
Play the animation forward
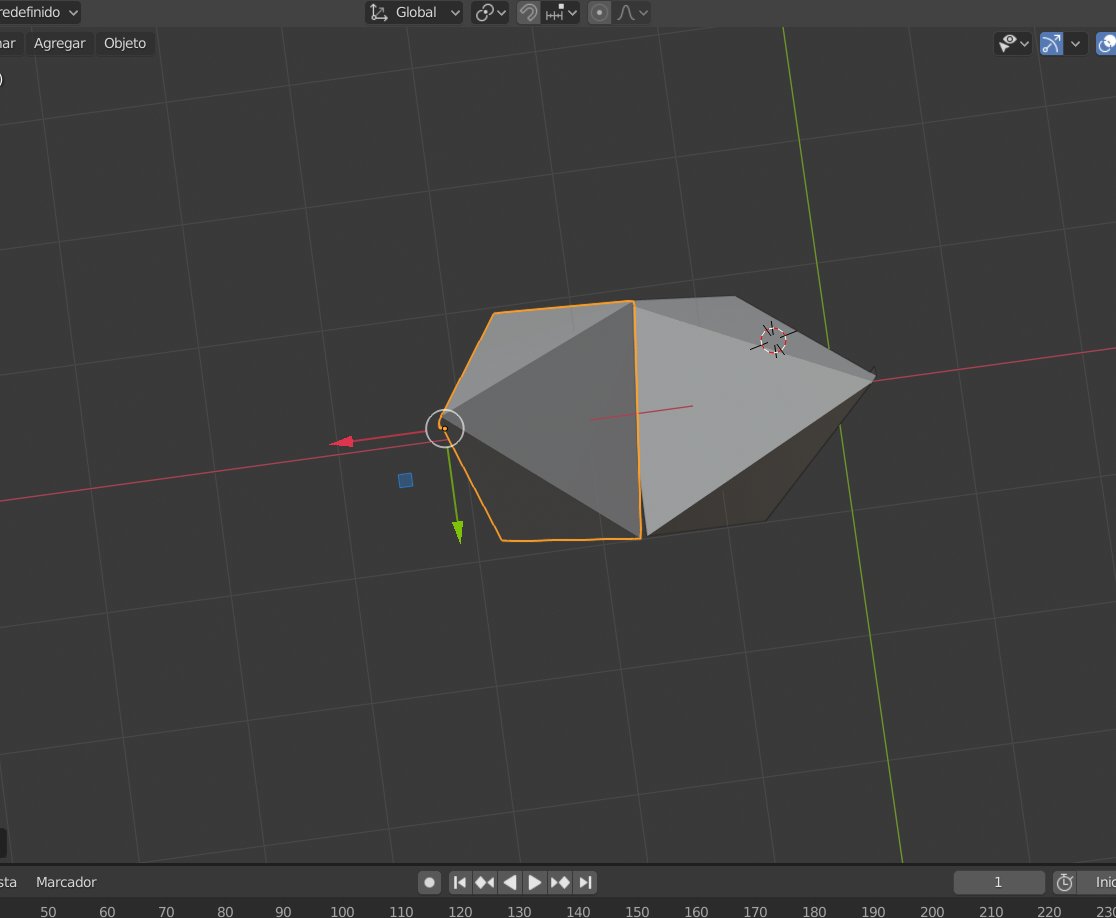(x=535, y=882)
